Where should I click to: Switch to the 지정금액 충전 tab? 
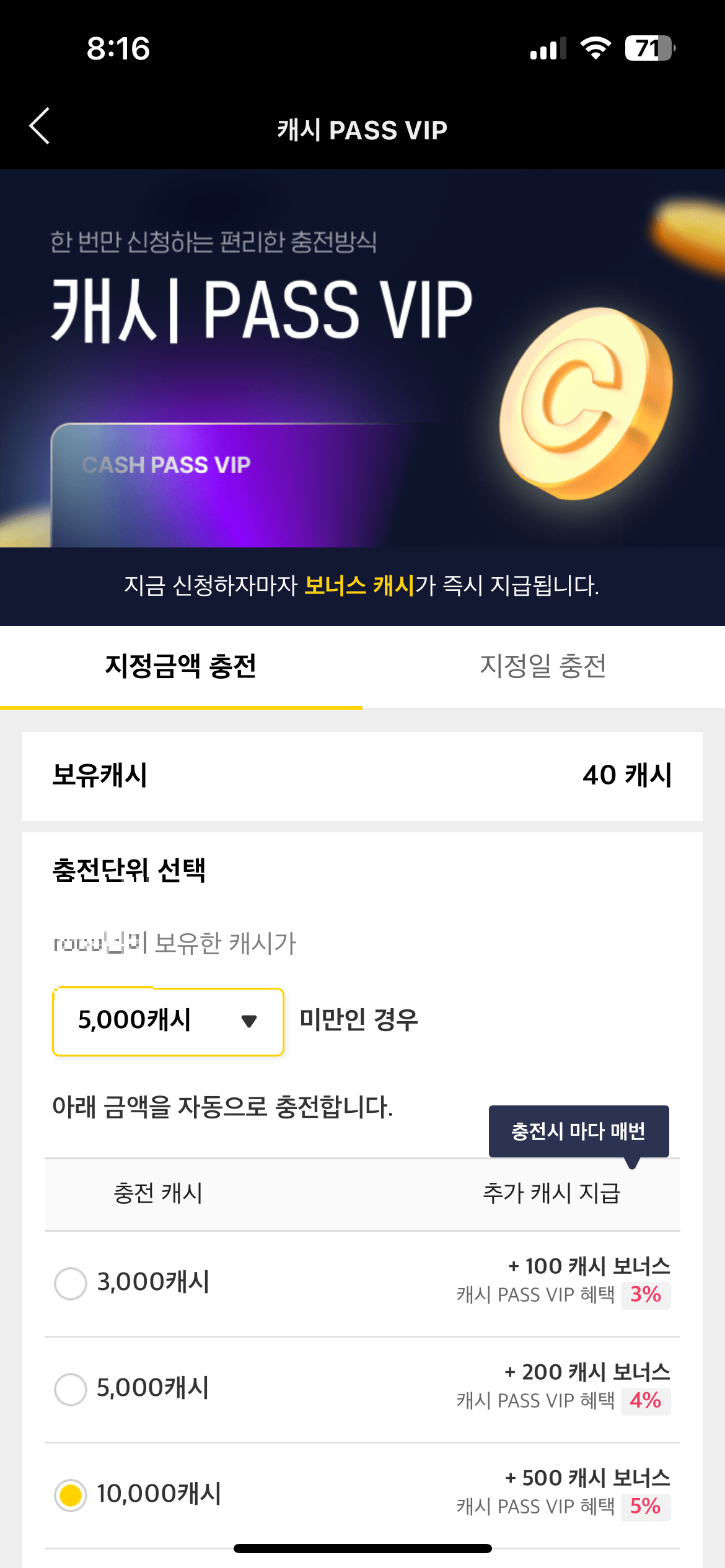181,667
